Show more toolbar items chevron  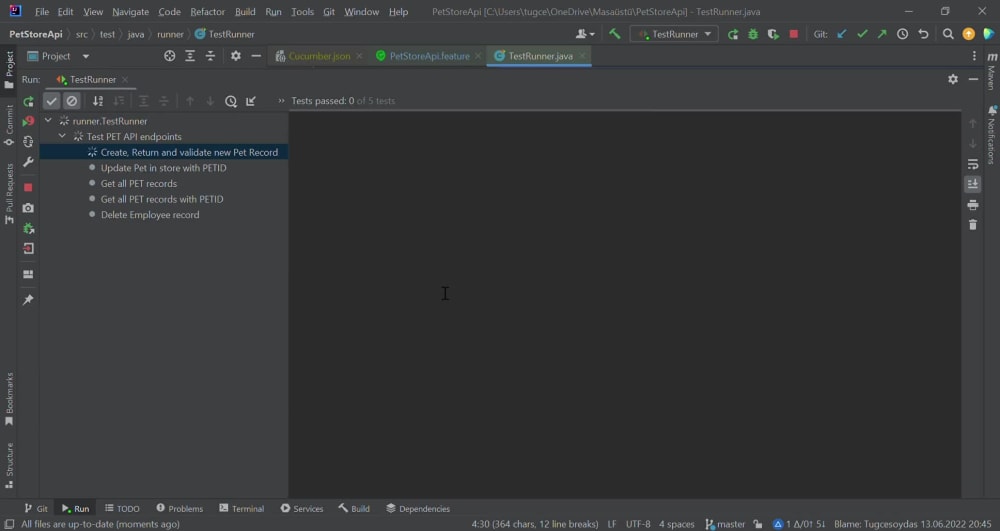(281, 101)
